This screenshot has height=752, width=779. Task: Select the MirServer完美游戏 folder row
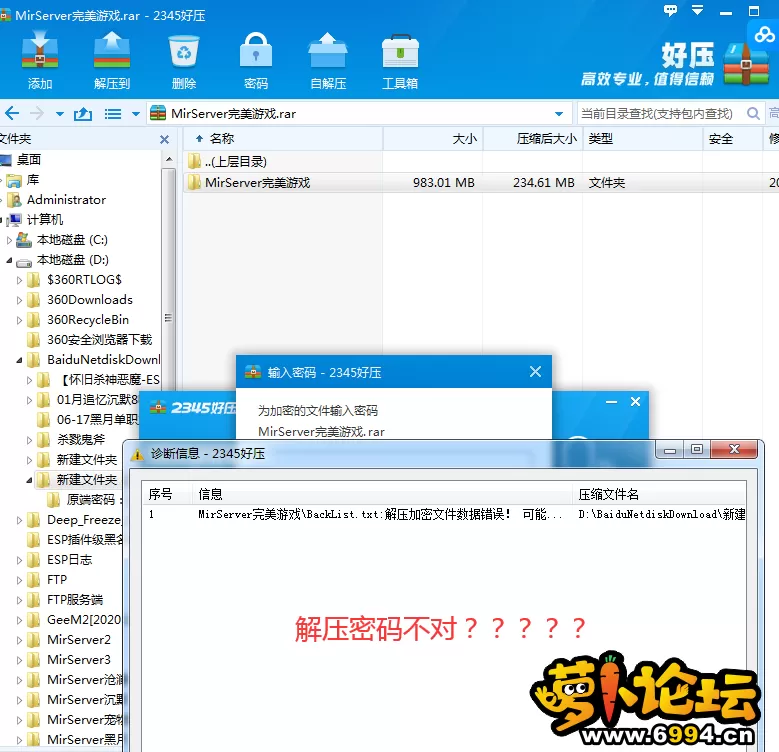pyautogui.click(x=481, y=182)
